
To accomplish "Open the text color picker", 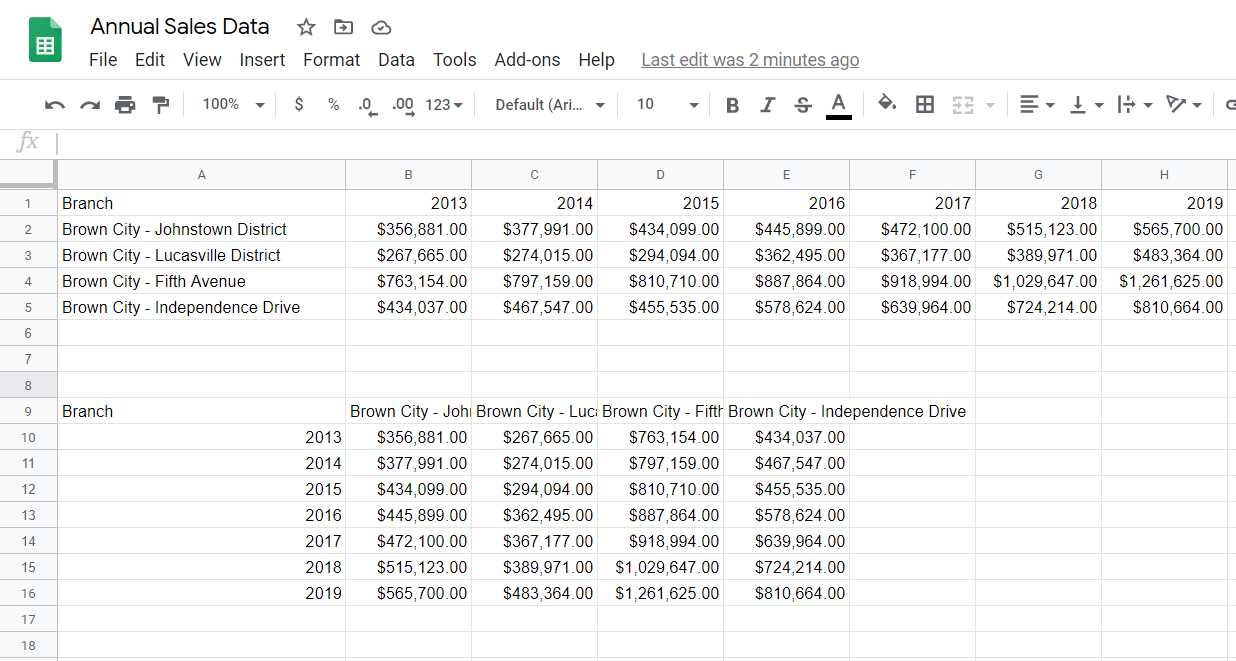I will pyautogui.click(x=839, y=105).
